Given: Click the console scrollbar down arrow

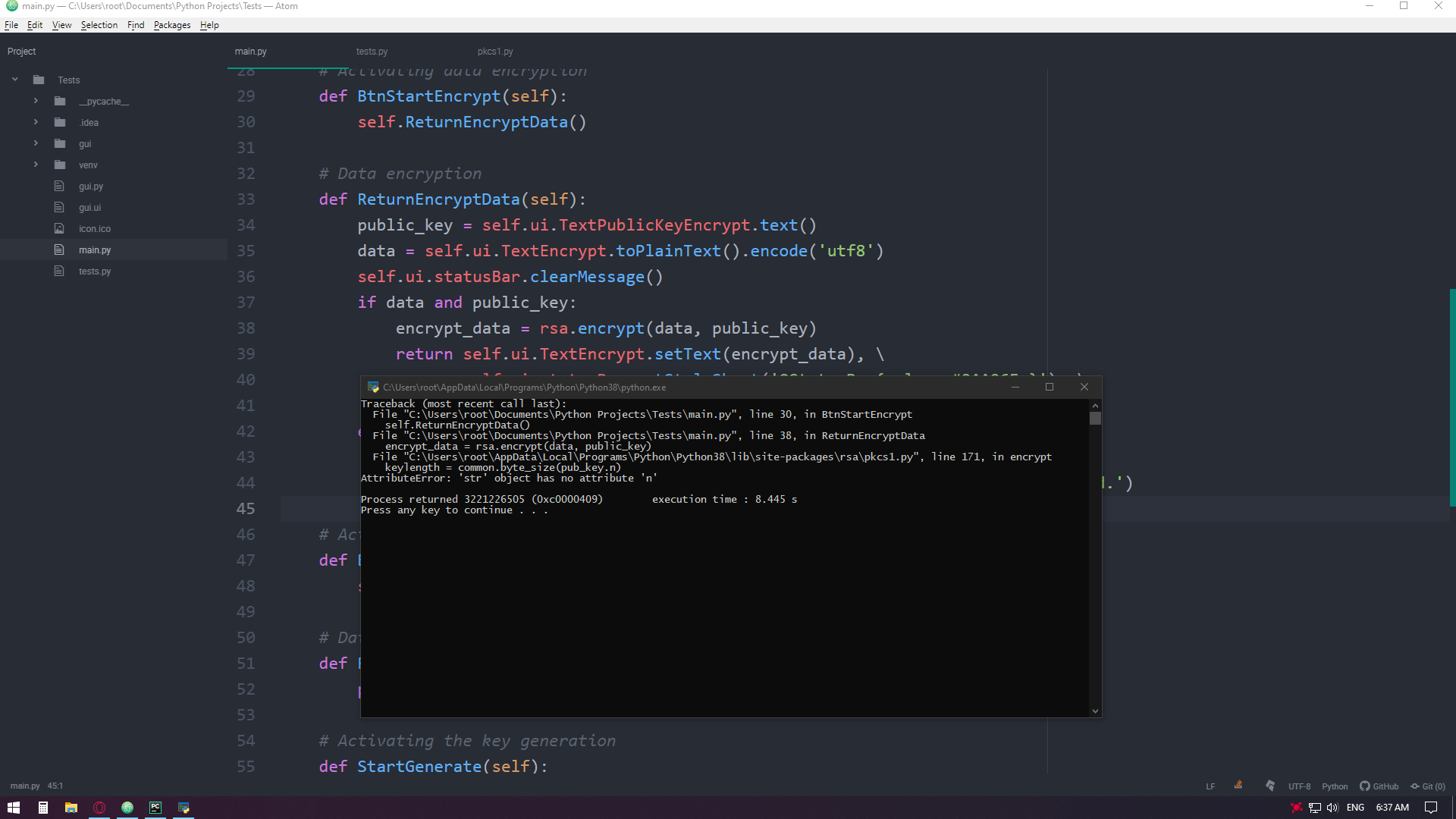Looking at the screenshot, I should [1095, 711].
